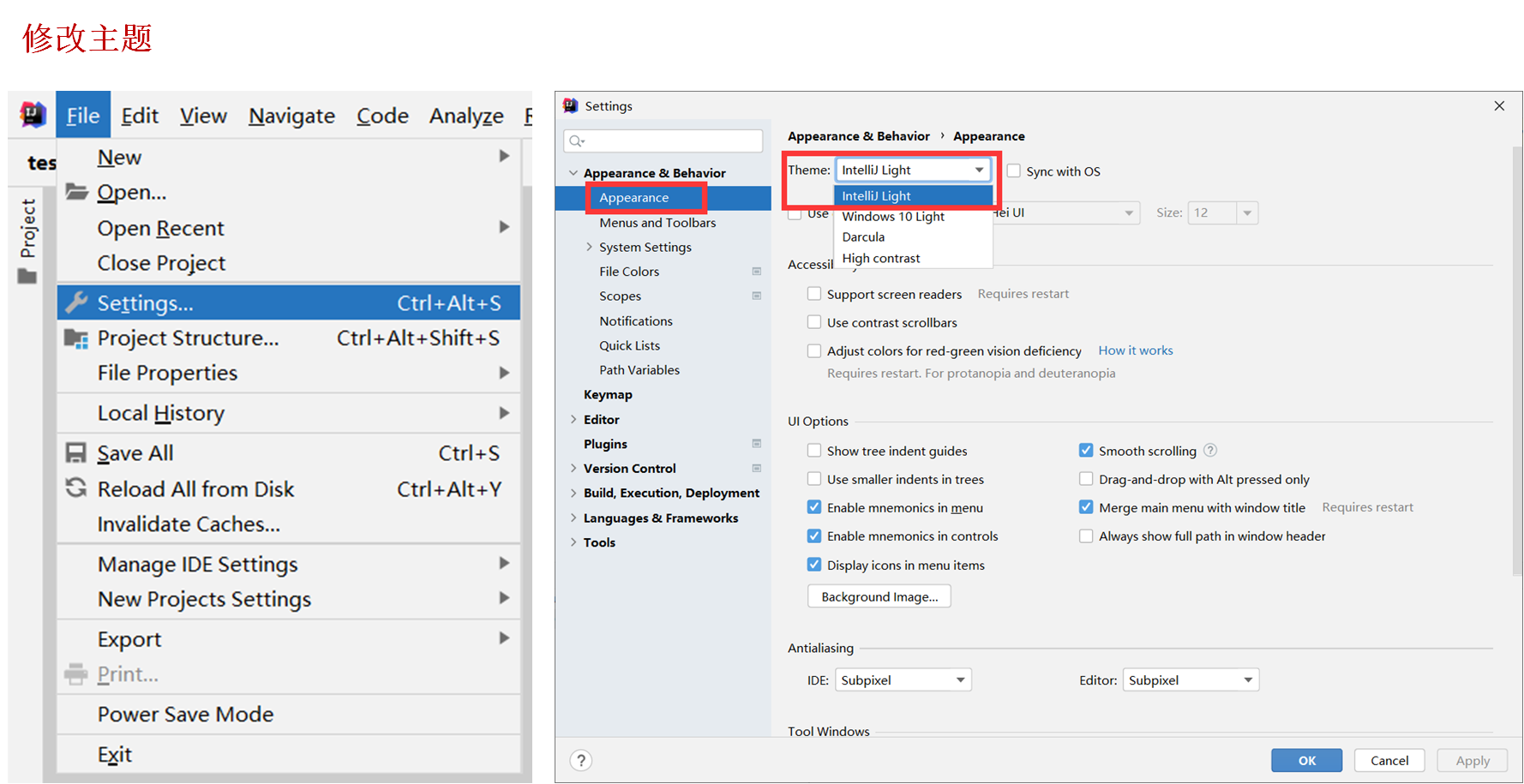The width and height of the screenshot is (1524, 784).
Task: Click the project-level icon beside Version Control
Action: (x=757, y=469)
